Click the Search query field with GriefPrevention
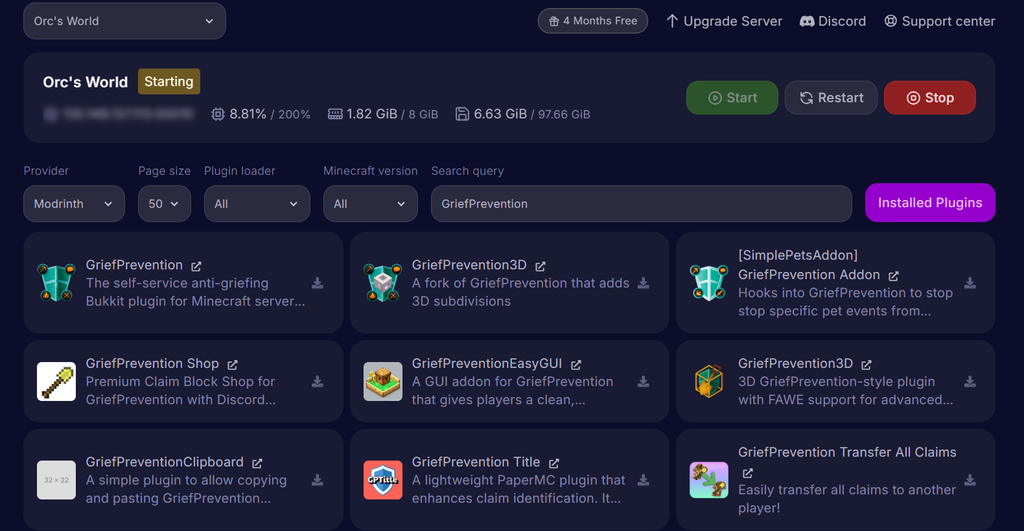Viewport: 1024px width, 531px height. (x=641, y=204)
